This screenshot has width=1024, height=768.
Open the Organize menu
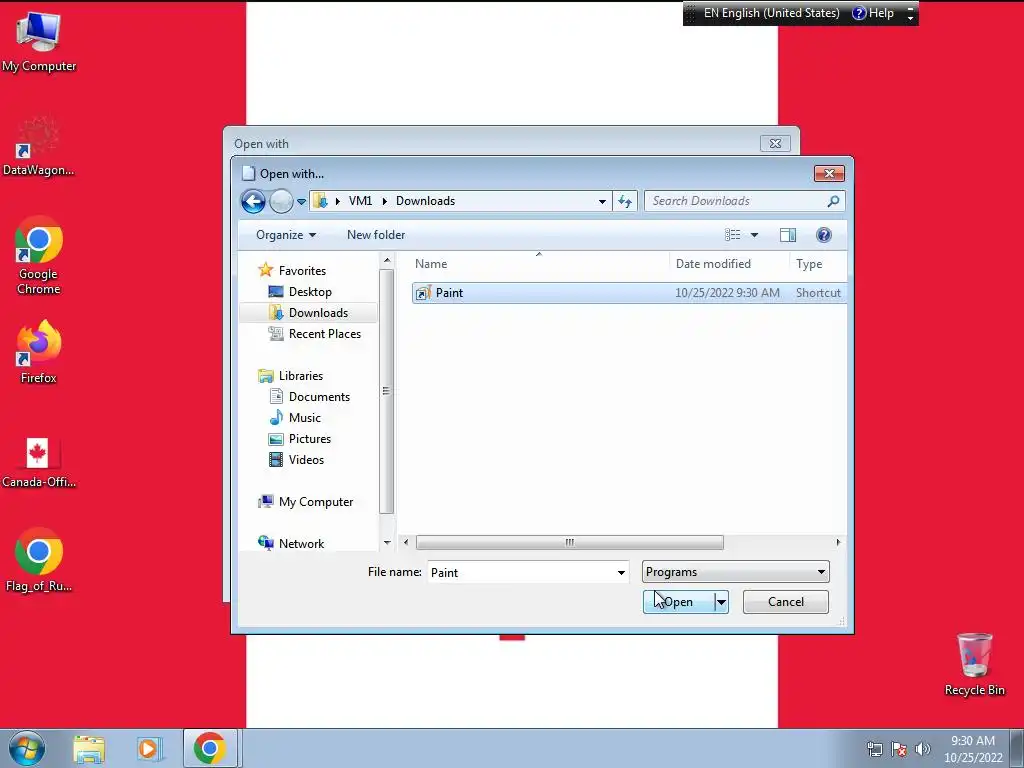point(285,235)
